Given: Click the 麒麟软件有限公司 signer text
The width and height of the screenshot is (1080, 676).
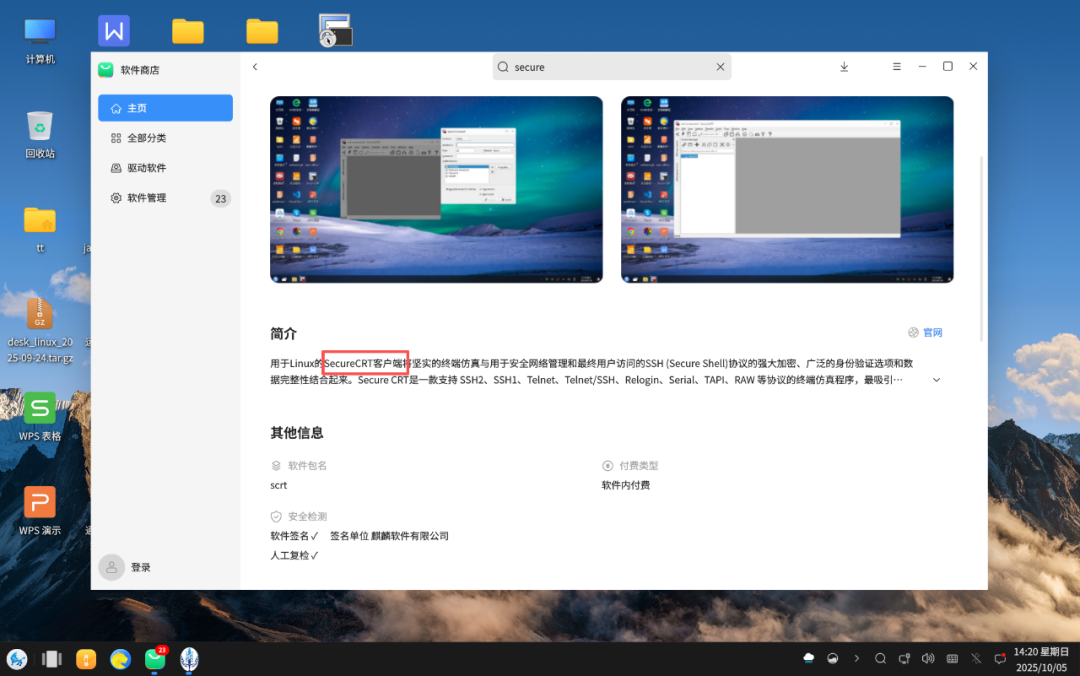Looking at the screenshot, I should pyautogui.click(x=410, y=535).
